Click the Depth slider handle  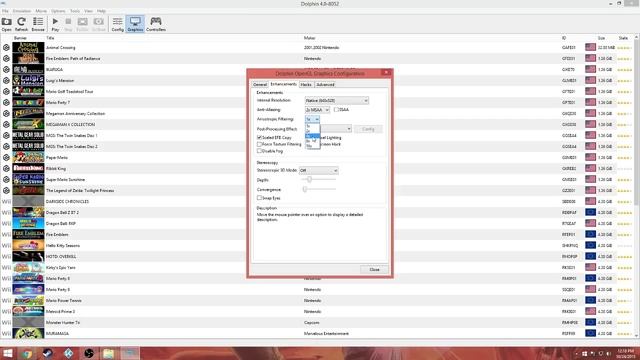pyautogui.click(x=309, y=180)
